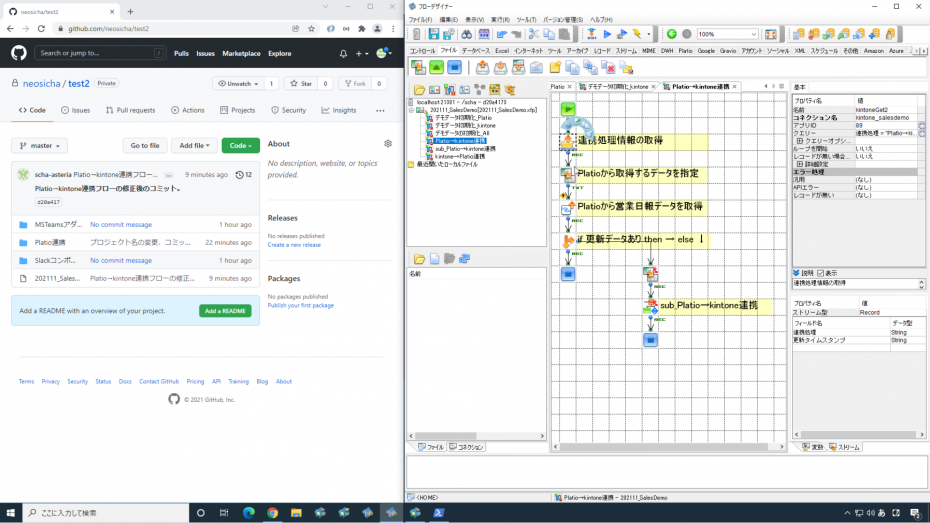Click the sub-flow node beside sub_Platio→kintone連携
The height and width of the screenshot is (523, 930).
click(x=650, y=307)
